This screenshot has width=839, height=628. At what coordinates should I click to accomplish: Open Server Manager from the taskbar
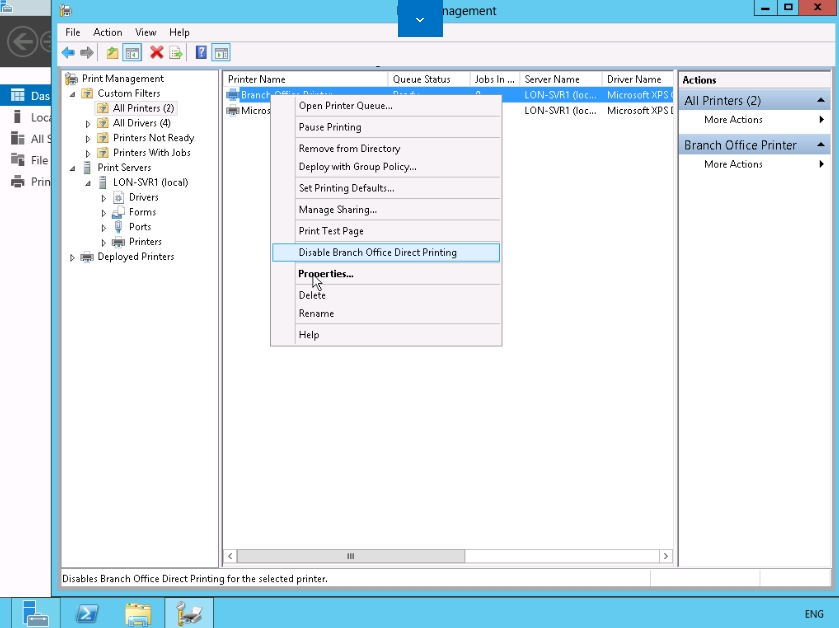coord(35,613)
